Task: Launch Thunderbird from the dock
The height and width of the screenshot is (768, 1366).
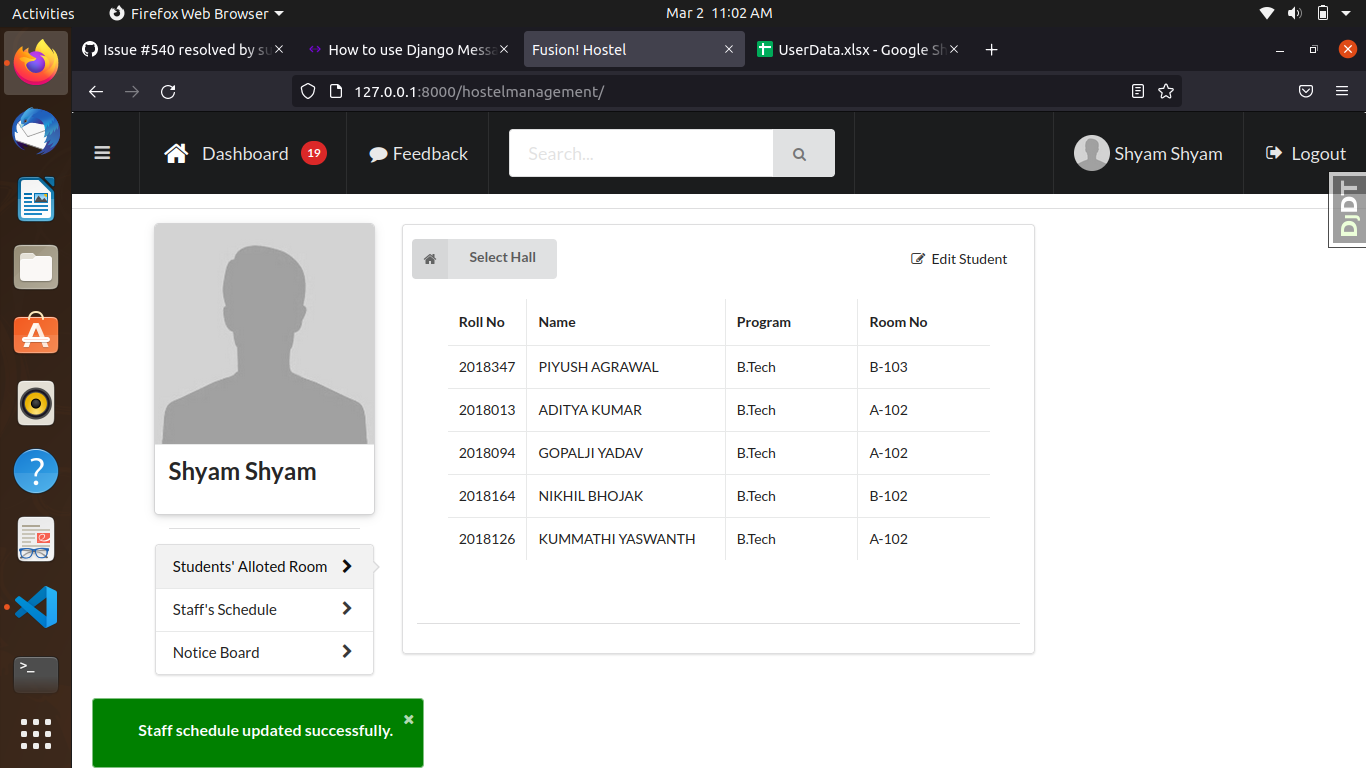Action: tap(36, 131)
